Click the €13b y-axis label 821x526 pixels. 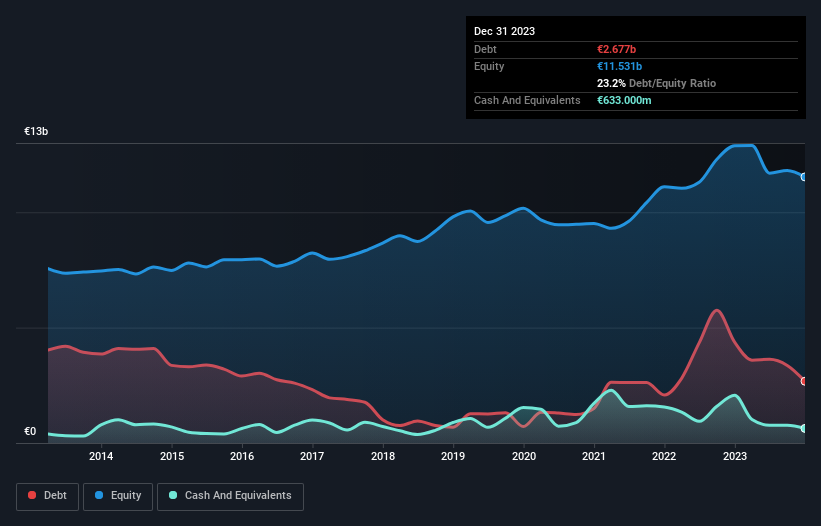pos(36,131)
